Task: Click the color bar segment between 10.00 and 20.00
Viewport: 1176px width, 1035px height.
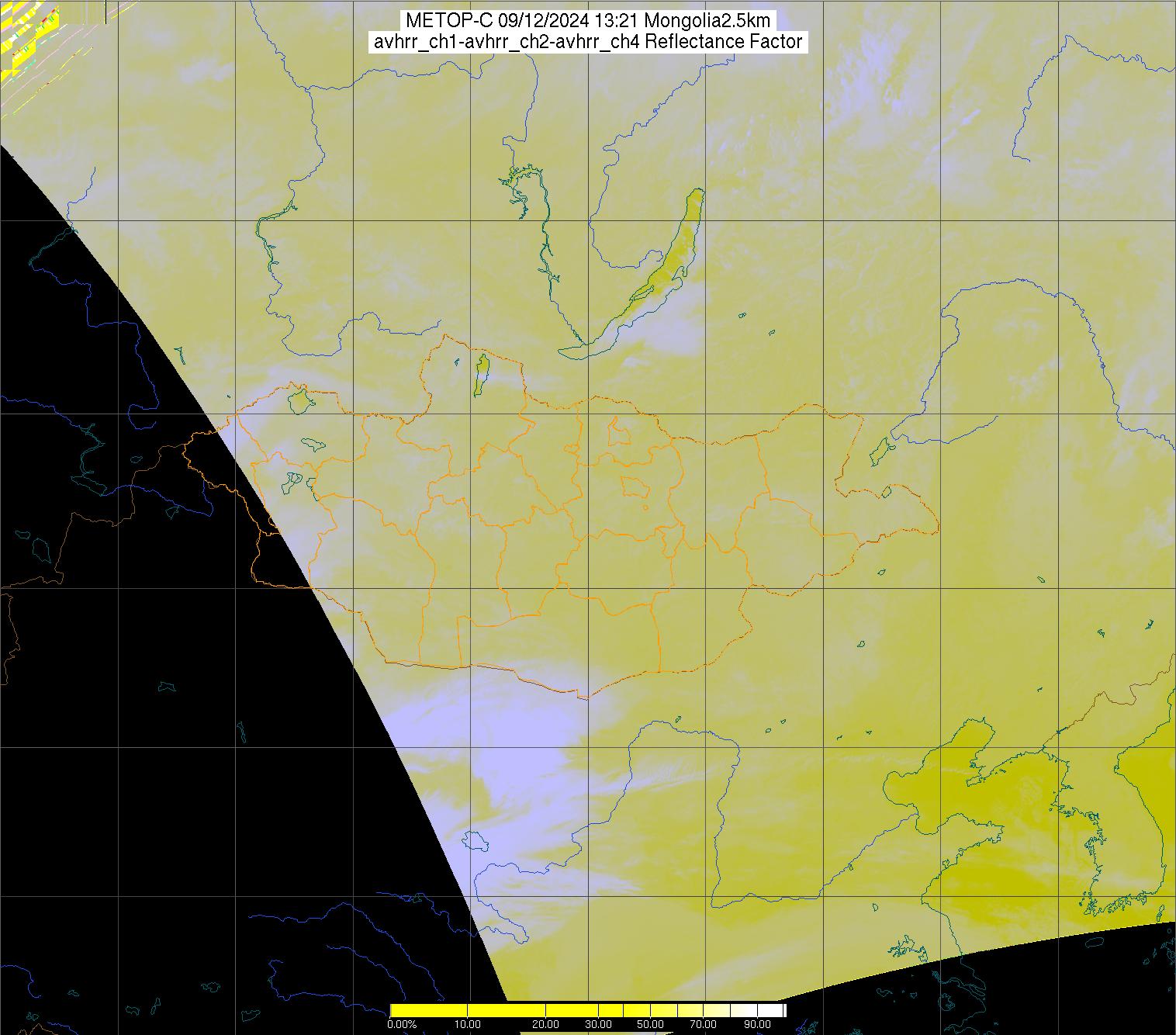Action: [507, 1010]
